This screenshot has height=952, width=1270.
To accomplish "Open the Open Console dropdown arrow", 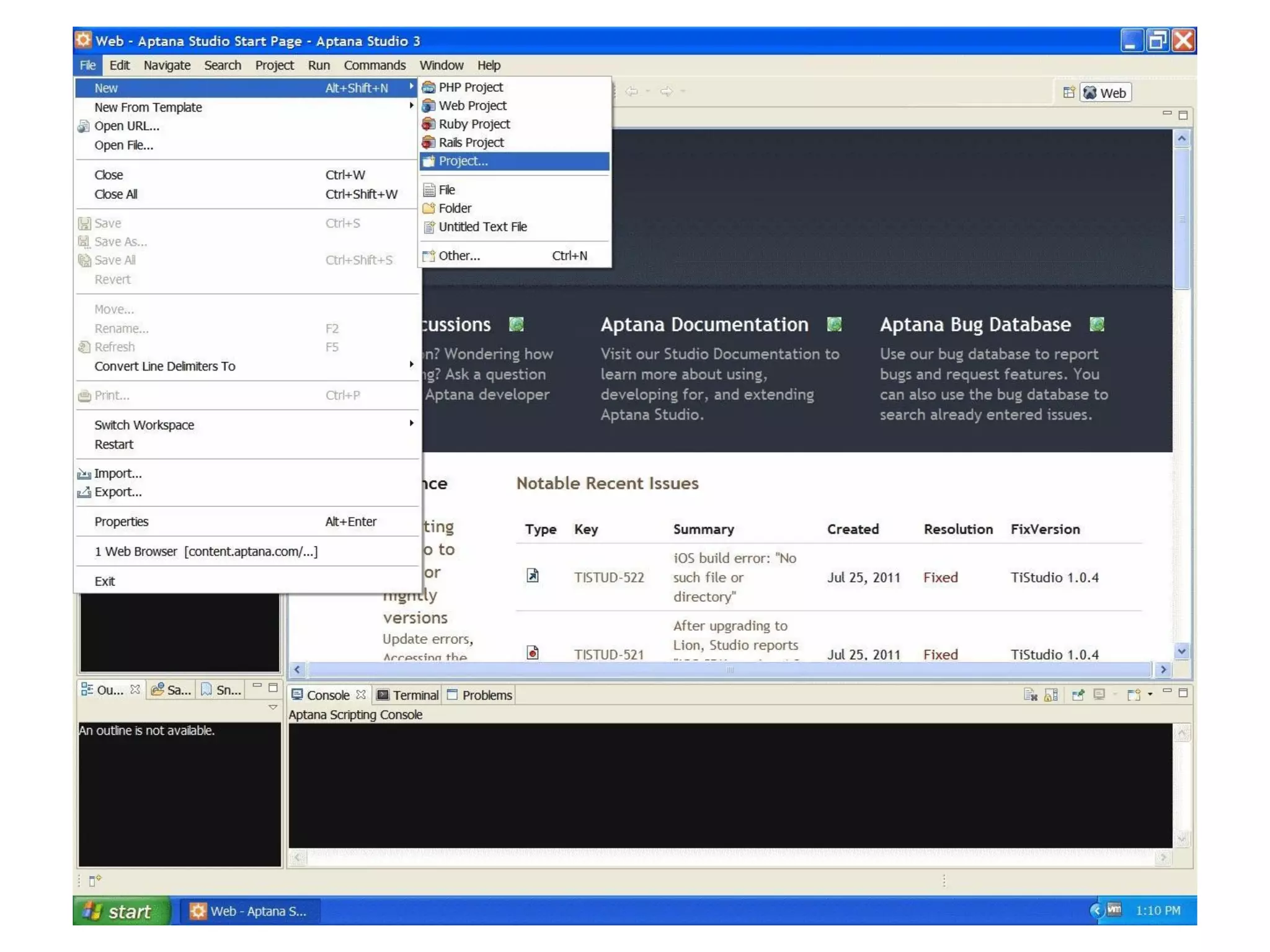I will 1150,695.
